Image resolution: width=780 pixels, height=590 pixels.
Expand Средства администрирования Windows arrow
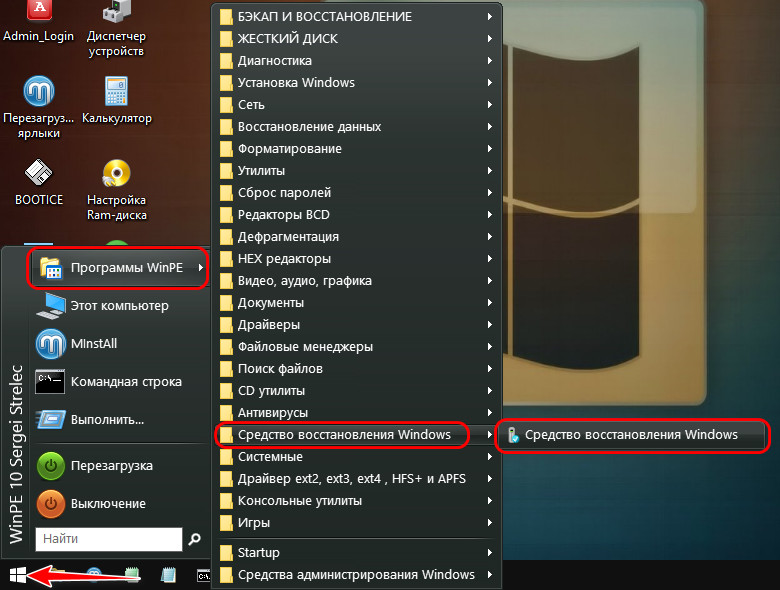point(490,575)
